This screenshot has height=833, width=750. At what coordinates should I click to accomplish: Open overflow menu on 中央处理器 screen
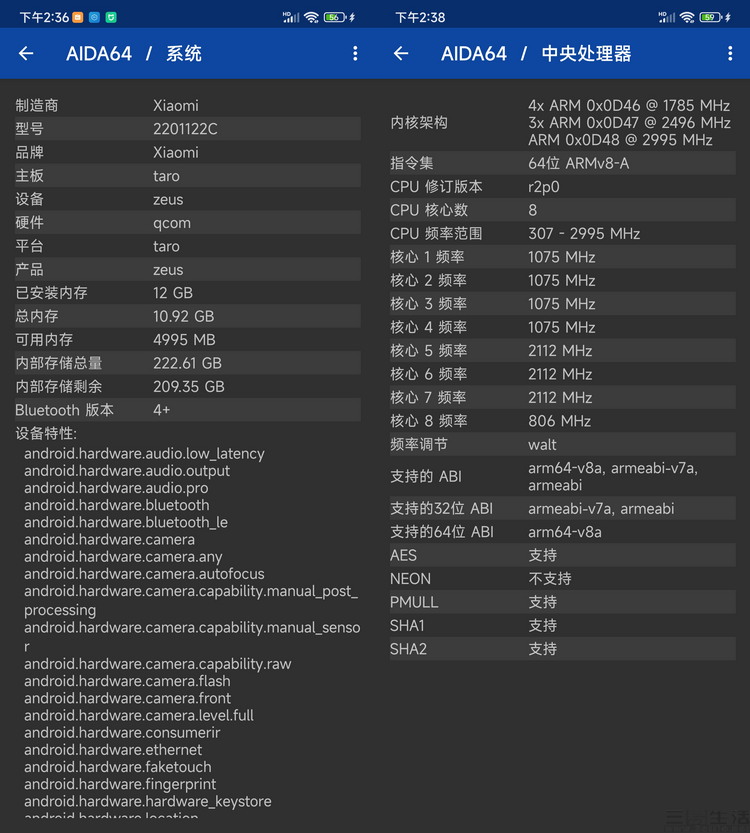pos(730,53)
